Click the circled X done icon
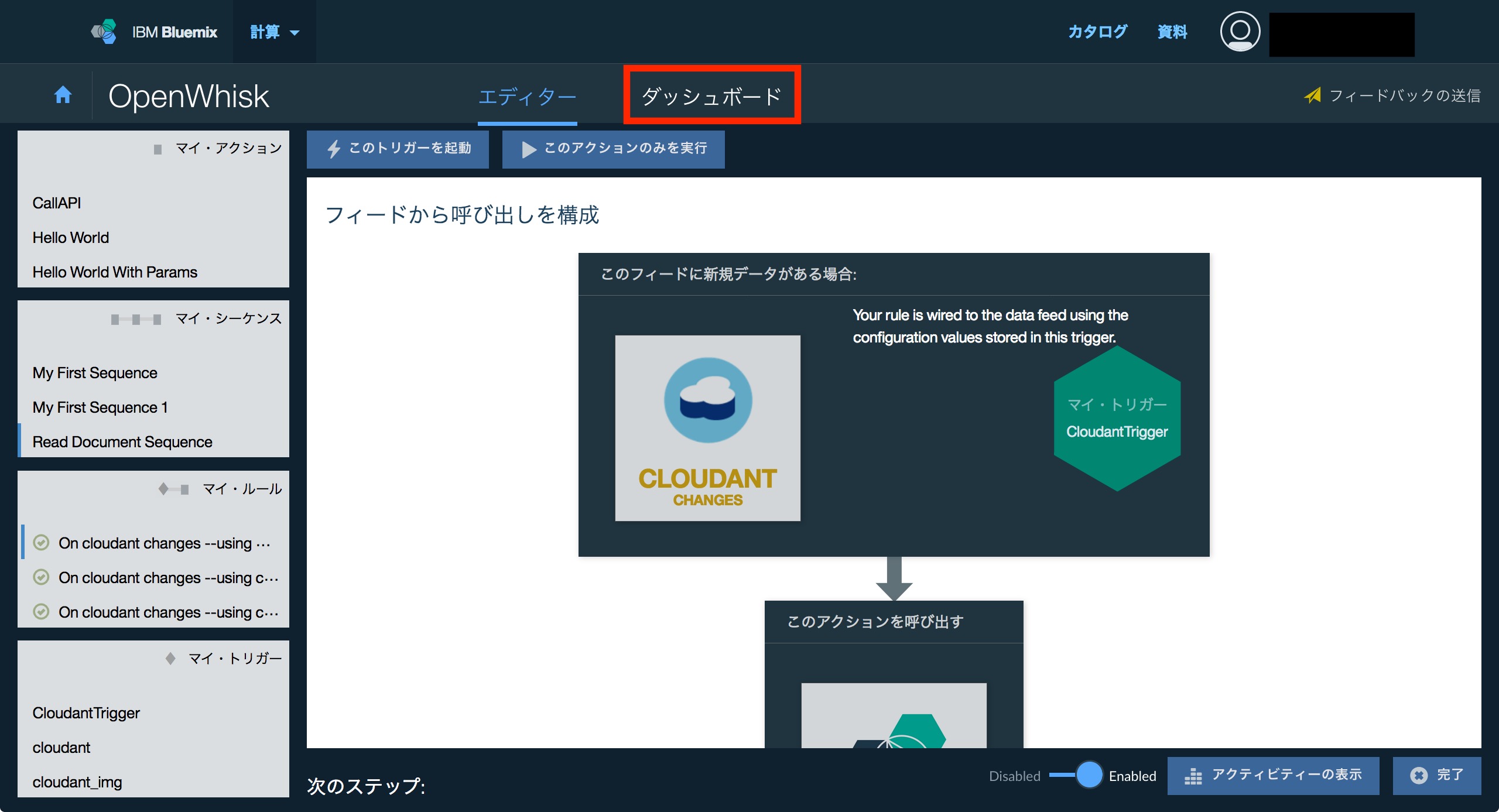Screen dimensions: 1499x812 click(x=1419, y=776)
